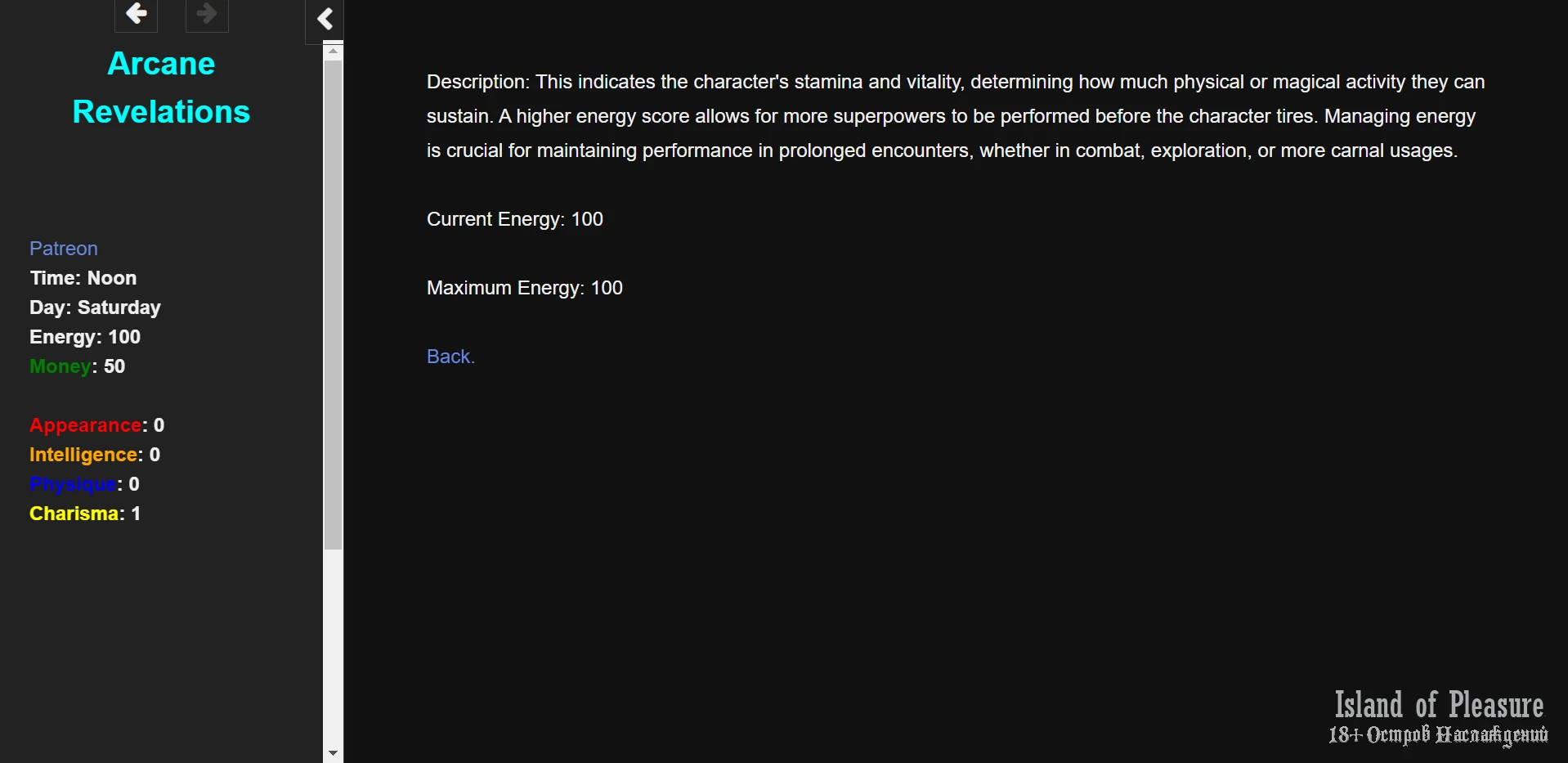1568x763 pixels.
Task: Click the sidebar scrollbar thumb
Action: (x=333, y=303)
